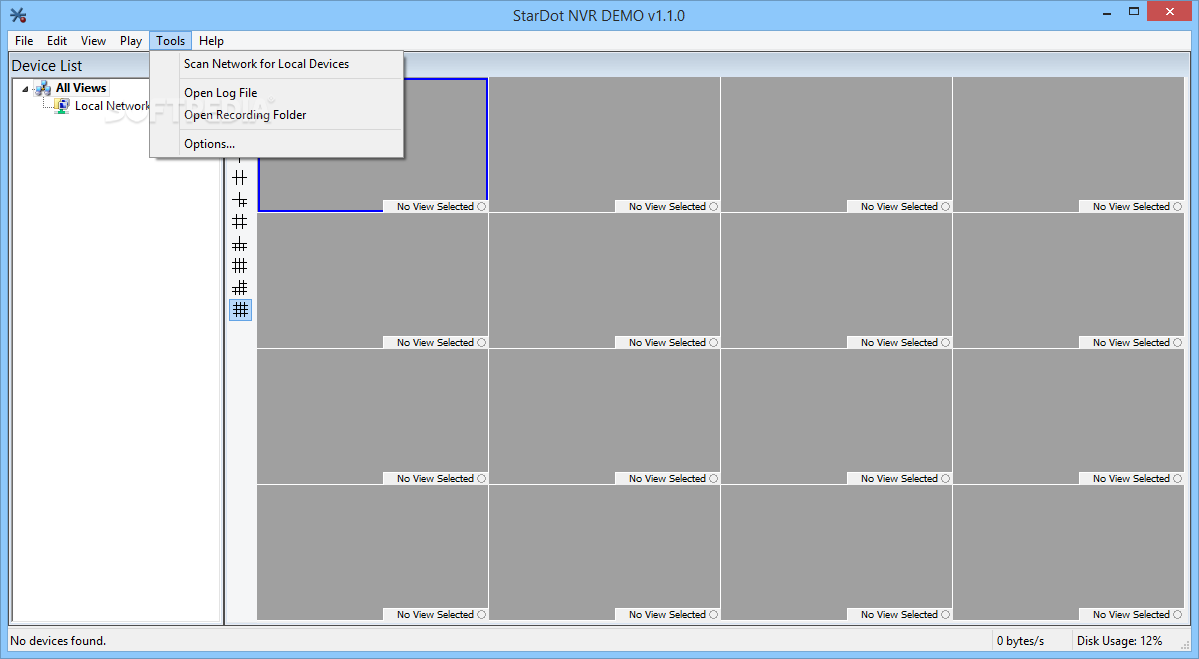Select the top-right corner view pane
The width and height of the screenshot is (1199, 659).
pyautogui.click(x=1068, y=144)
